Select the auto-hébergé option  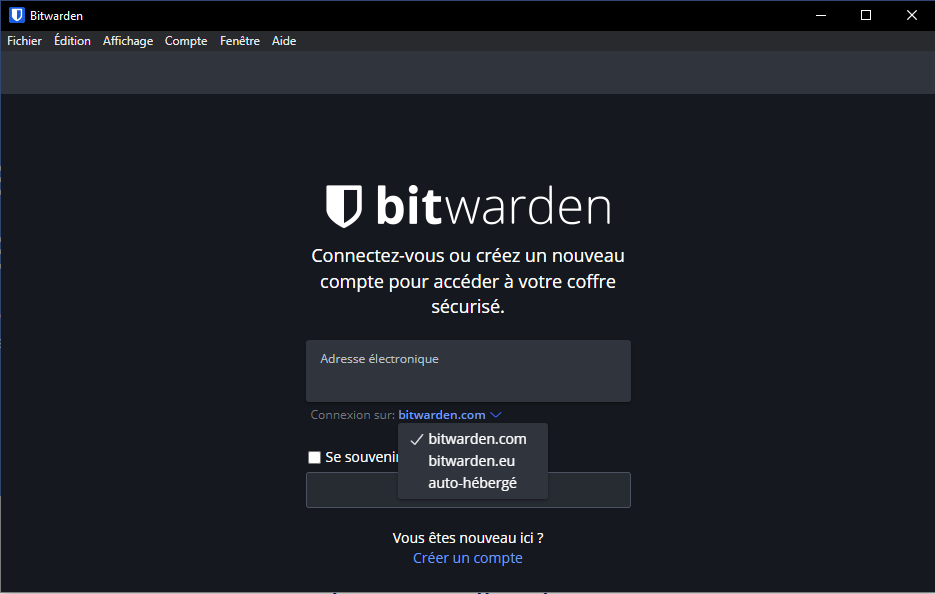[473, 483]
